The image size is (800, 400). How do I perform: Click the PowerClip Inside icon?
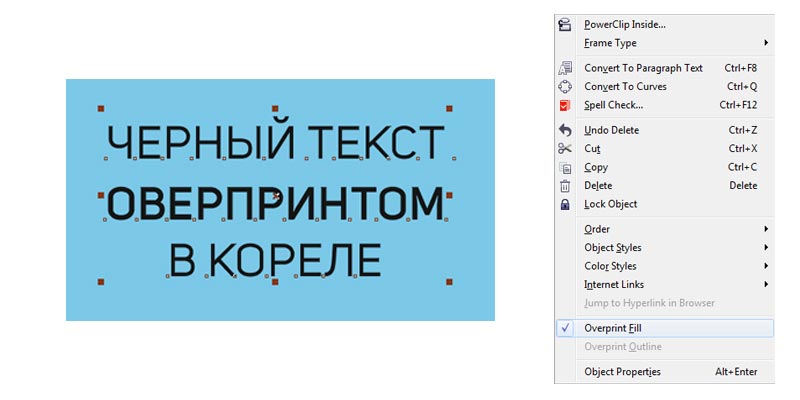pyautogui.click(x=565, y=25)
